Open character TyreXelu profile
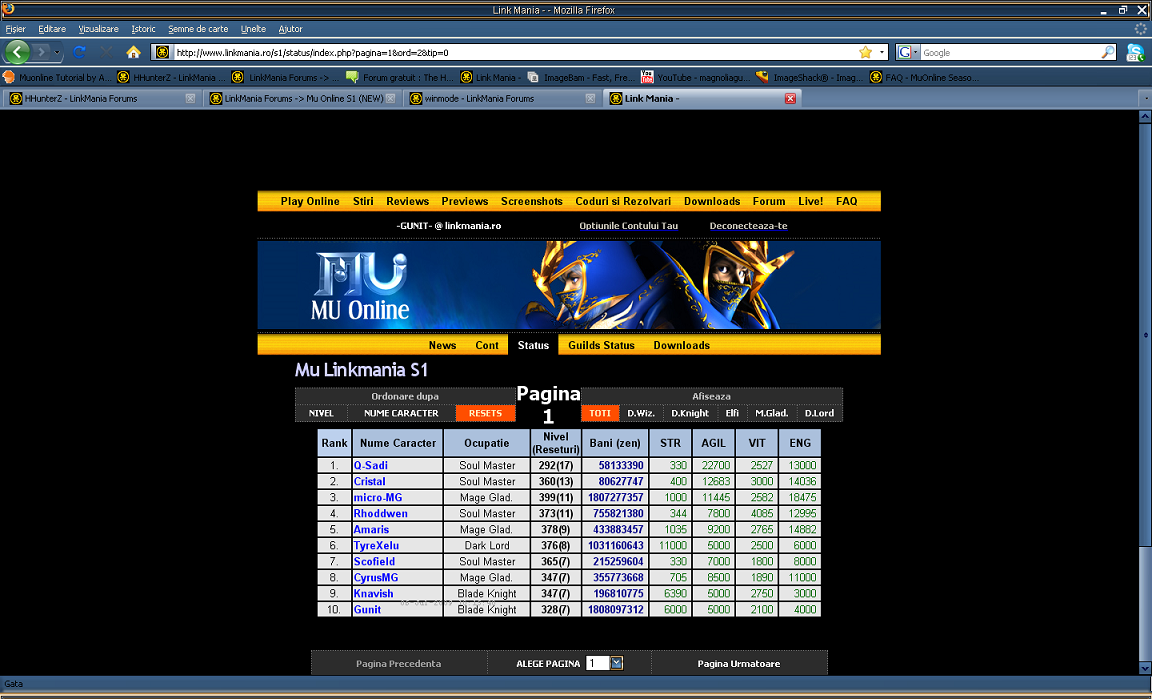The image size is (1152, 699). click(x=376, y=545)
